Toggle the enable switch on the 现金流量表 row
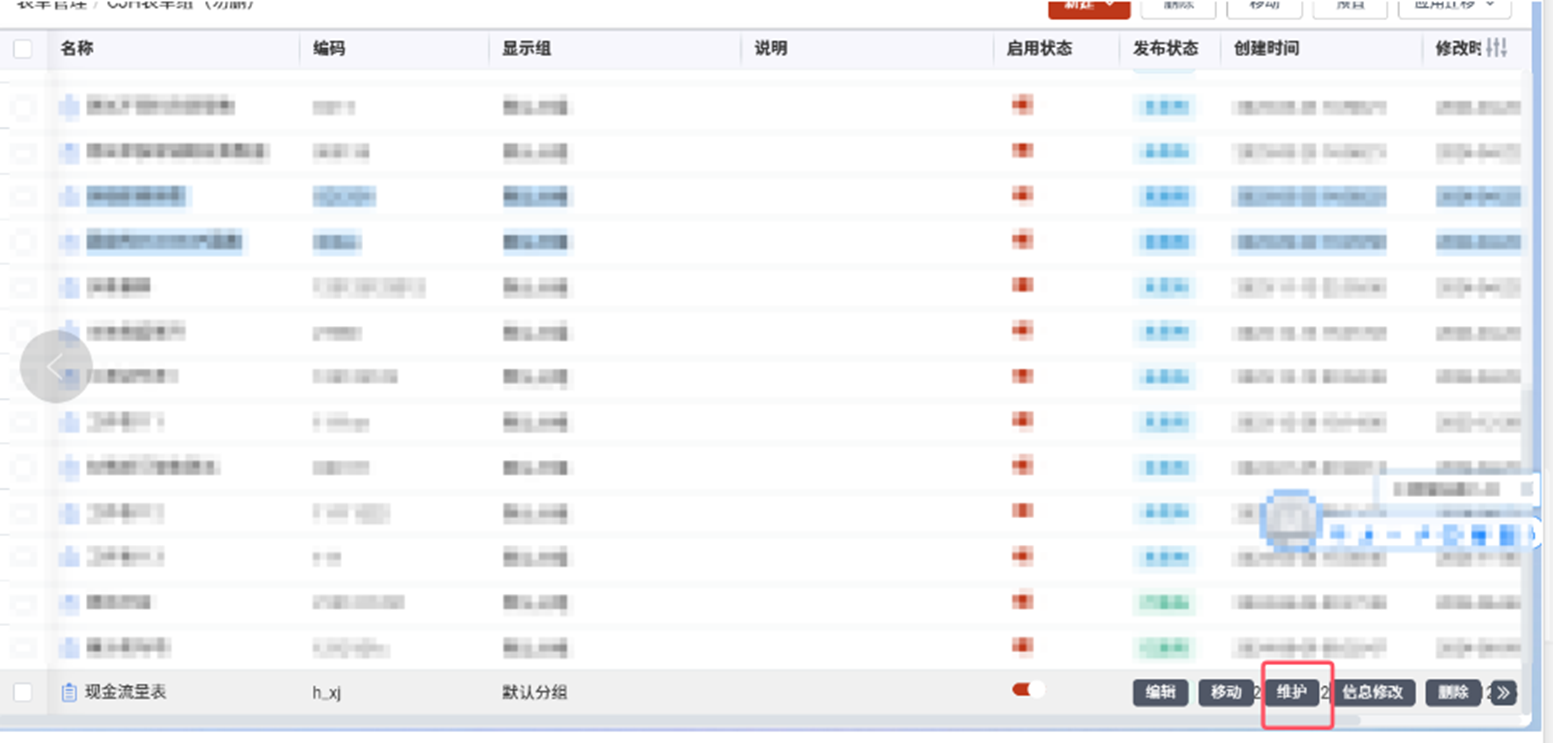This screenshot has width=1553, height=743. click(1028, 689)
